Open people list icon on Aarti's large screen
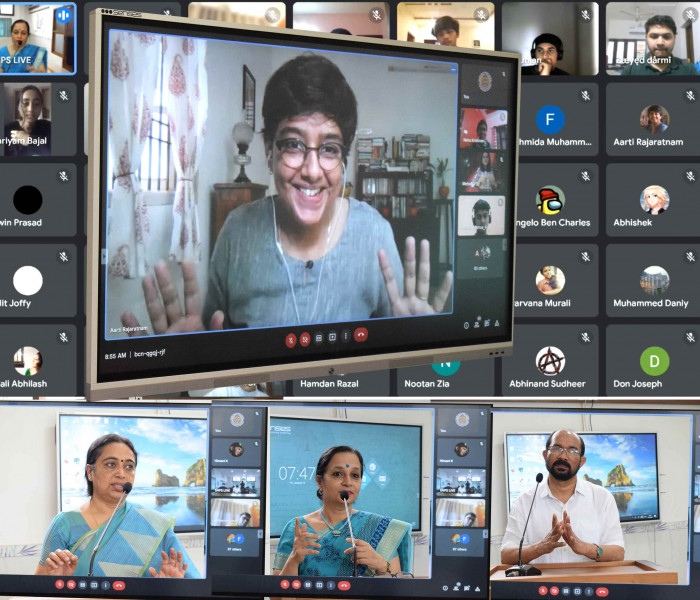 [477, 324]
